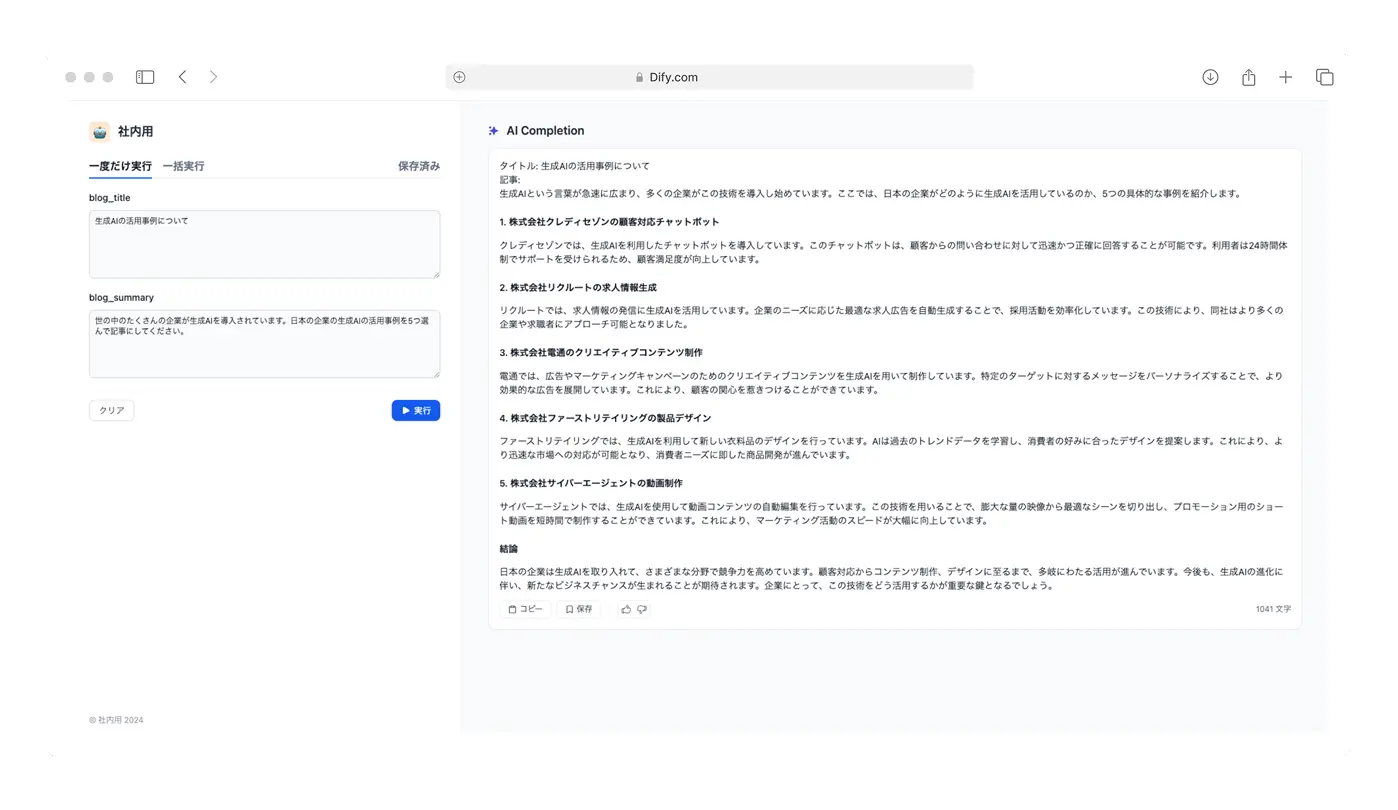This screenshot has width=1398, height=810.
Task: Copy the generated article with コピー
Action: 525,608
